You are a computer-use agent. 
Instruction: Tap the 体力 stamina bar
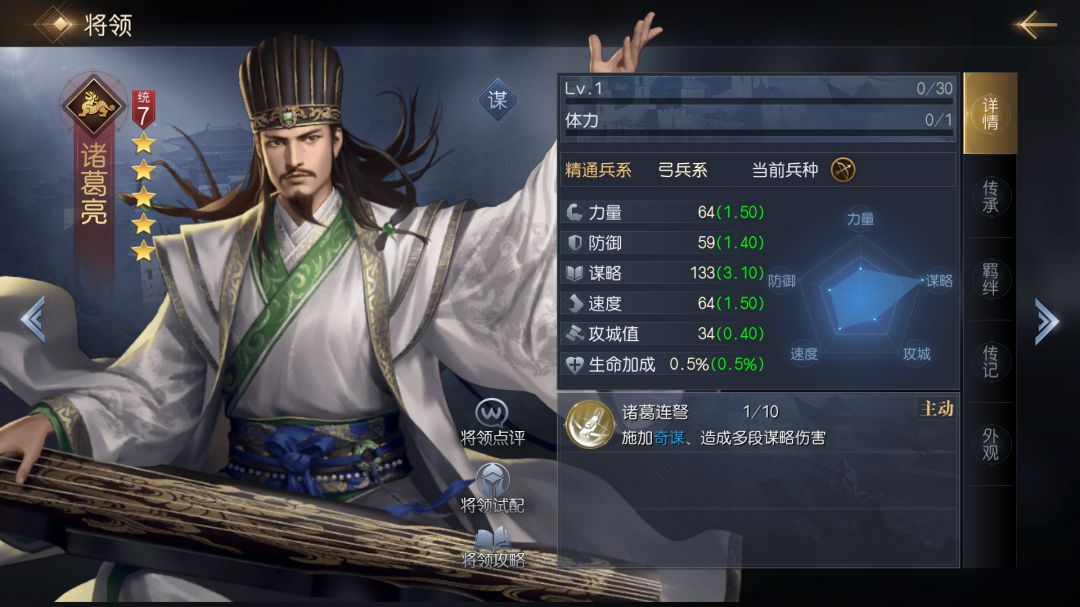point(758,122)
